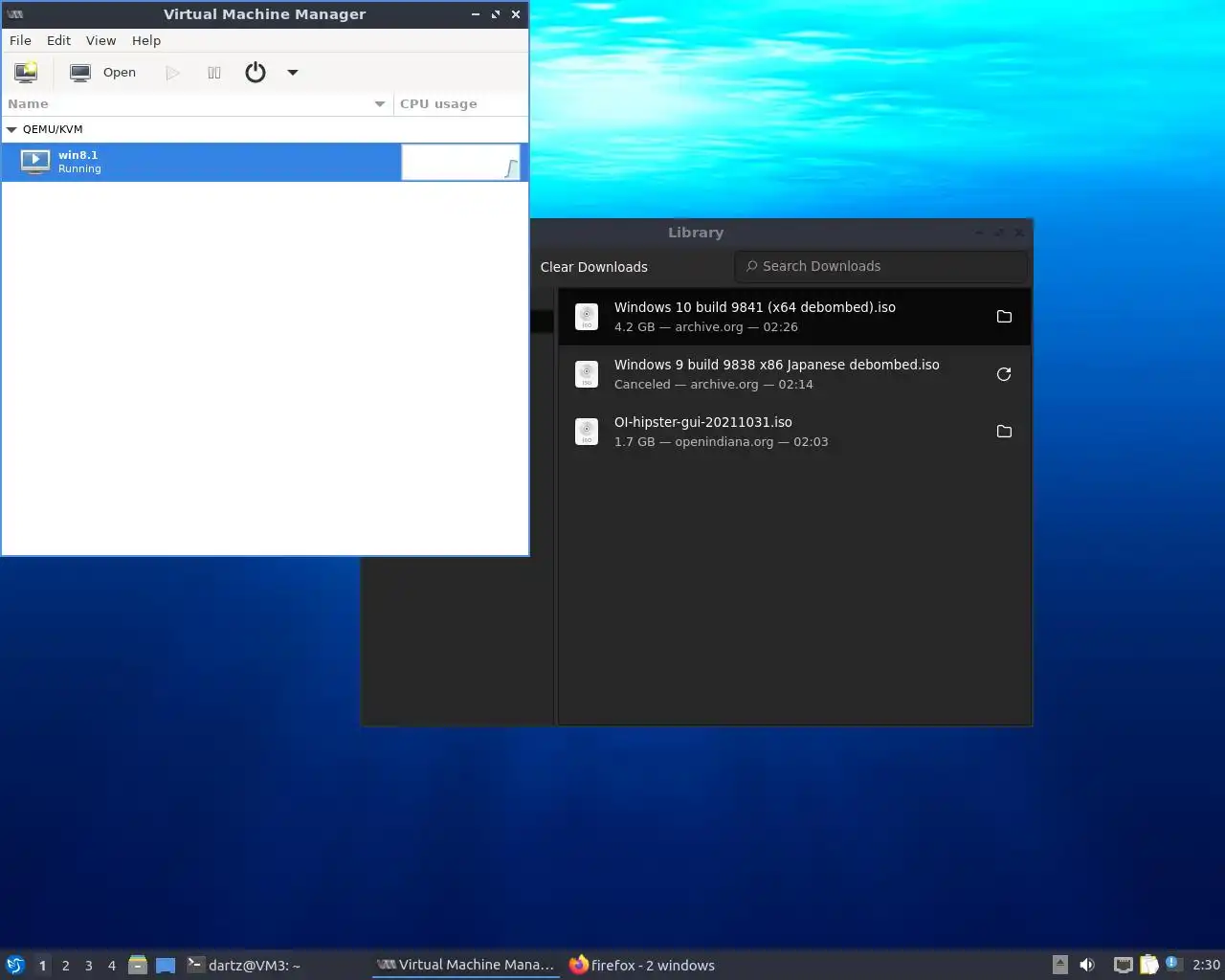Image resolution: width=1225 pixels, height=980 pixels.
Task: Open Virtual Machine Manager window menu icon
Action: [14, 14]
